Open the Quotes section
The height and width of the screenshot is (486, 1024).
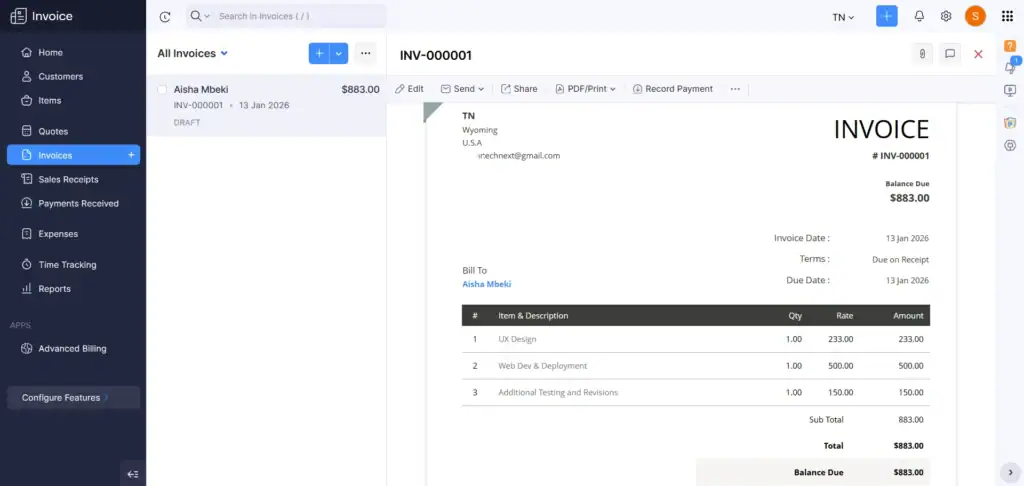[73, 131]
